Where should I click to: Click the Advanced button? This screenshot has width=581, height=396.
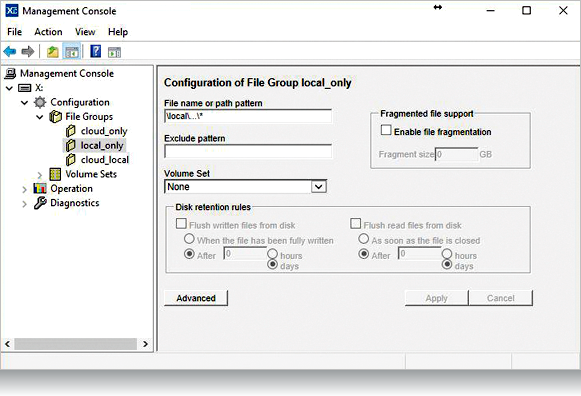click(x=196, y=298)
